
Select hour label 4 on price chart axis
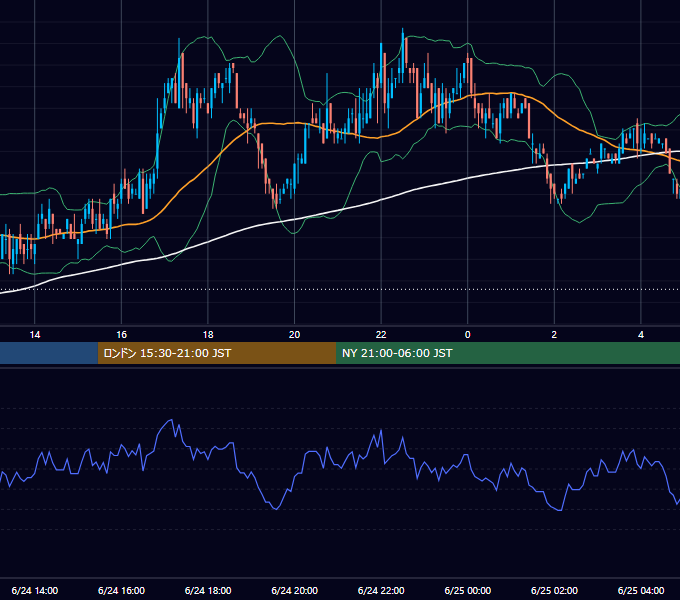click(641, 335)
